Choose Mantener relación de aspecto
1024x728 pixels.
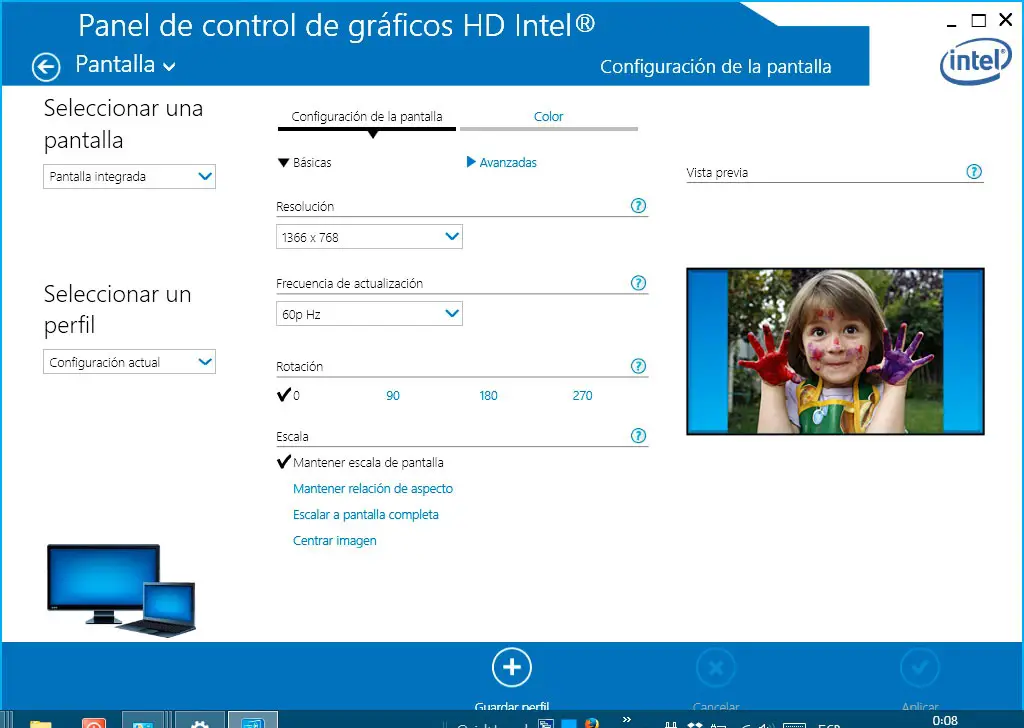pyautogui.click(x=373, y=488)
